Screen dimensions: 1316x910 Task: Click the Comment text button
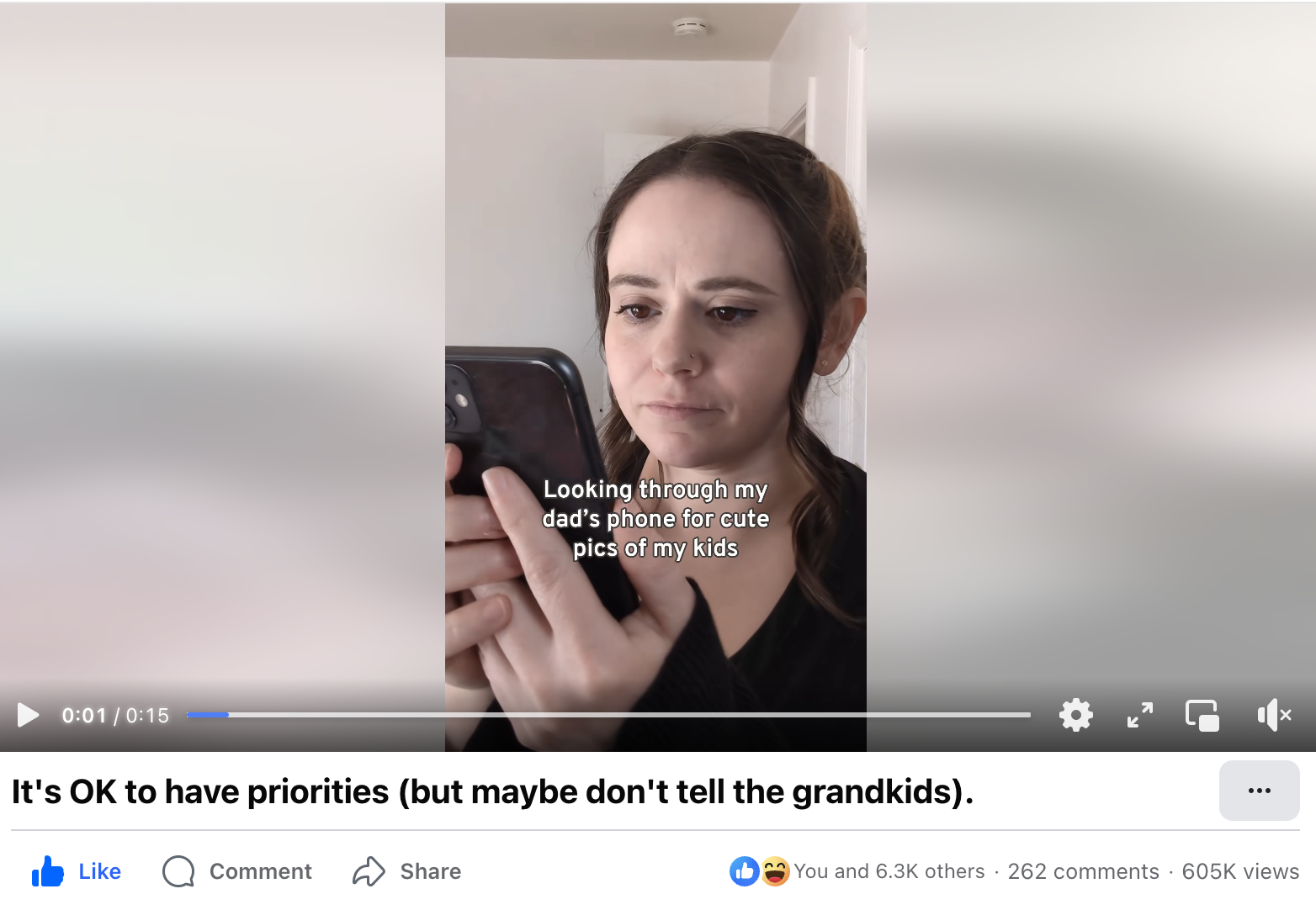pos(260,871)
